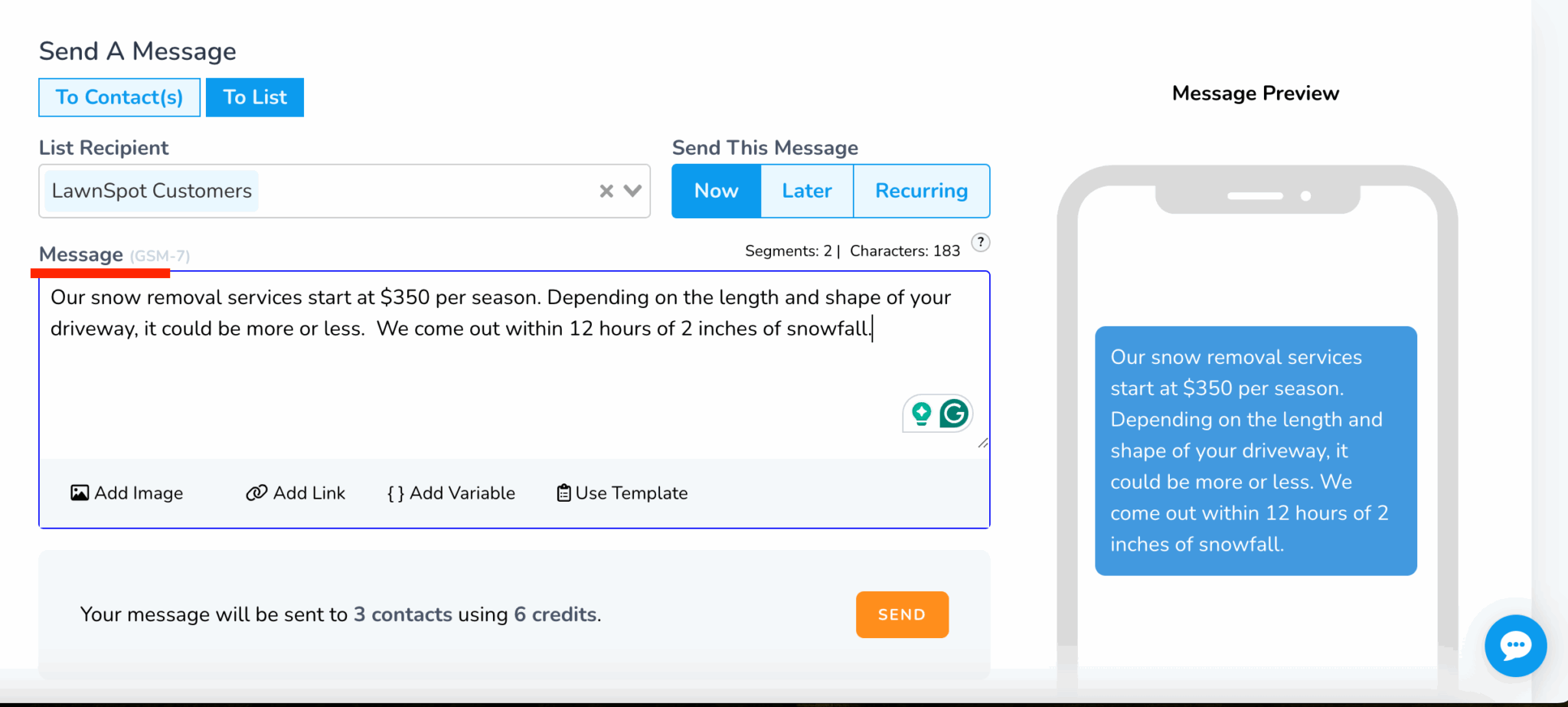Switch to the To Contact(s) tab
Viewport: 1568px width, 707px height.
click(119, 97)
